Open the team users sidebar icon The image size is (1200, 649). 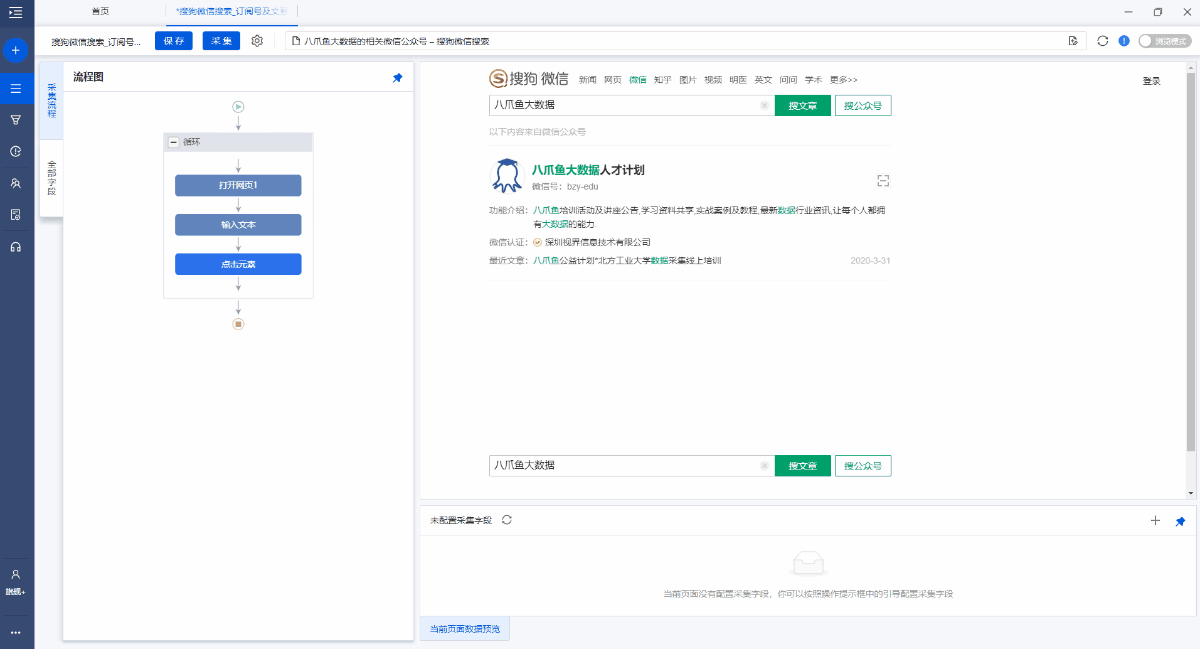pos(15,183)
